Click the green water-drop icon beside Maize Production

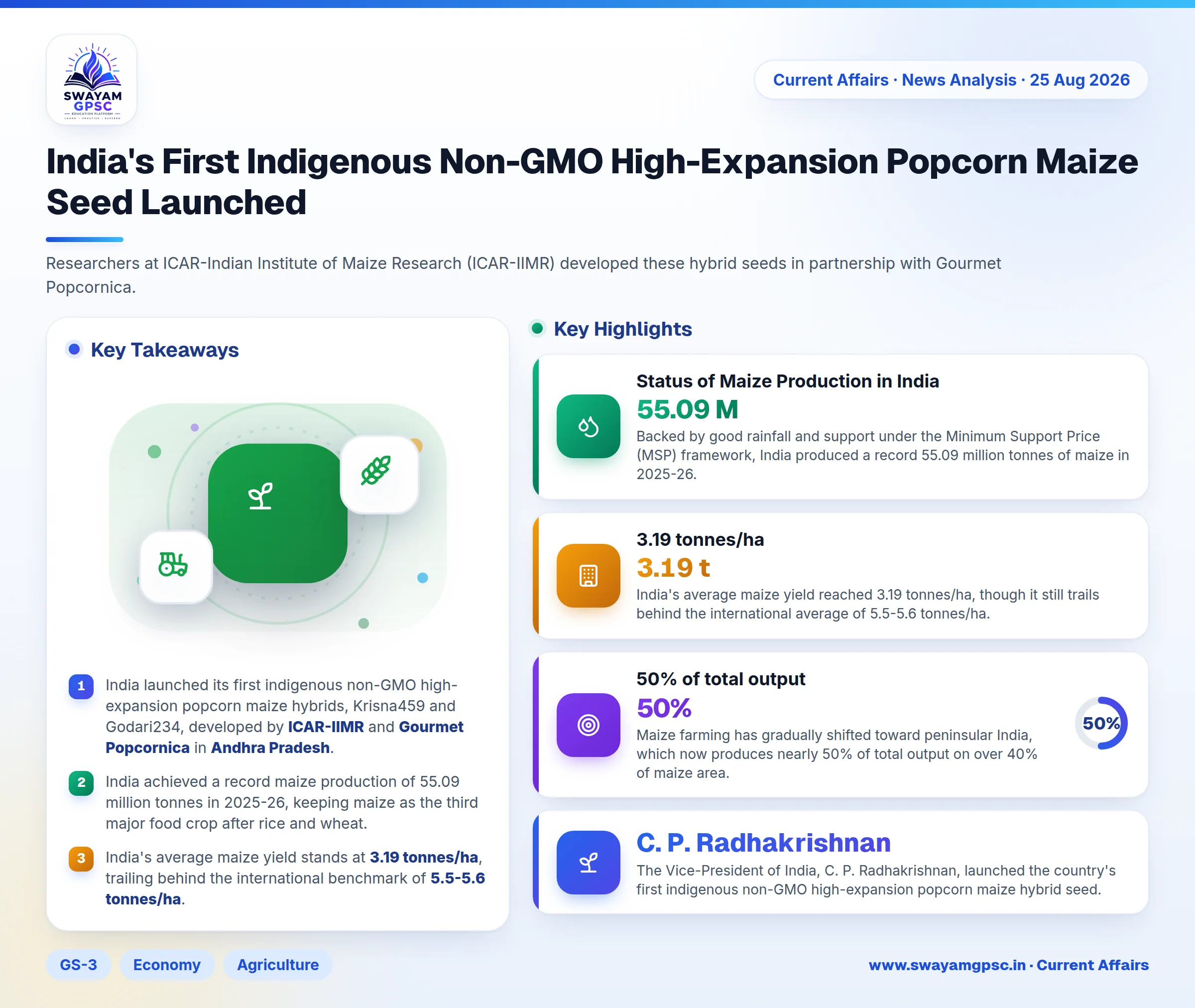[x=588, y=426]
